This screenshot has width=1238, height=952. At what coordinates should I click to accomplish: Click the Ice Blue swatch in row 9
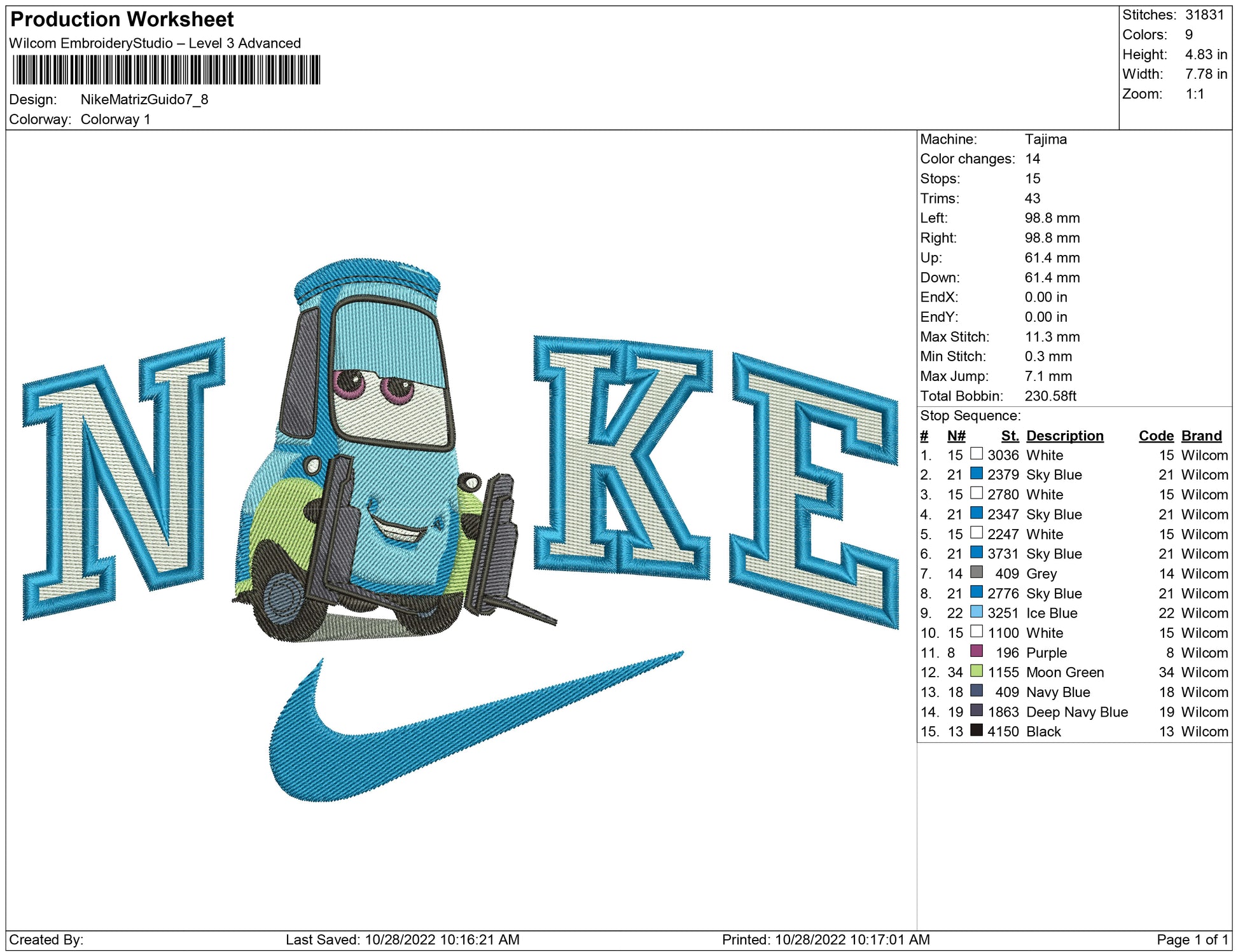[976, 612]
